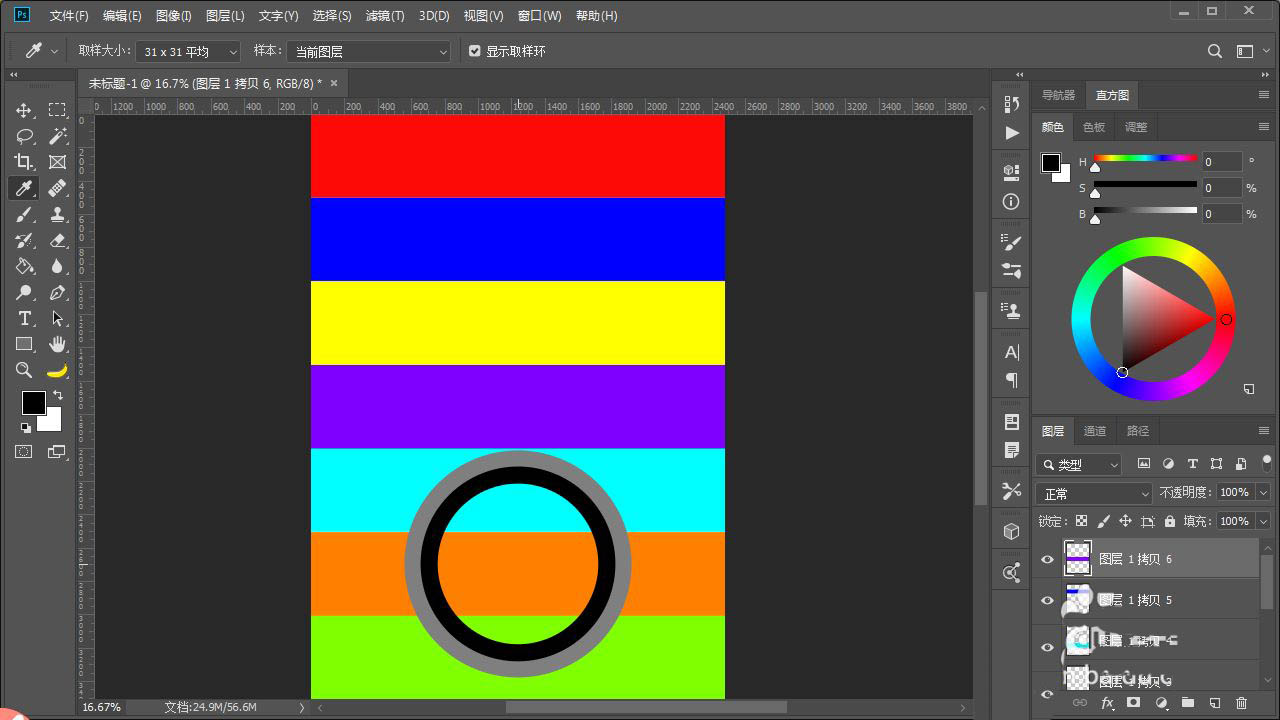Open blend mode 正常 dropdown
Viewport: 1280px width, 720px height.
tap(1095, 494)
